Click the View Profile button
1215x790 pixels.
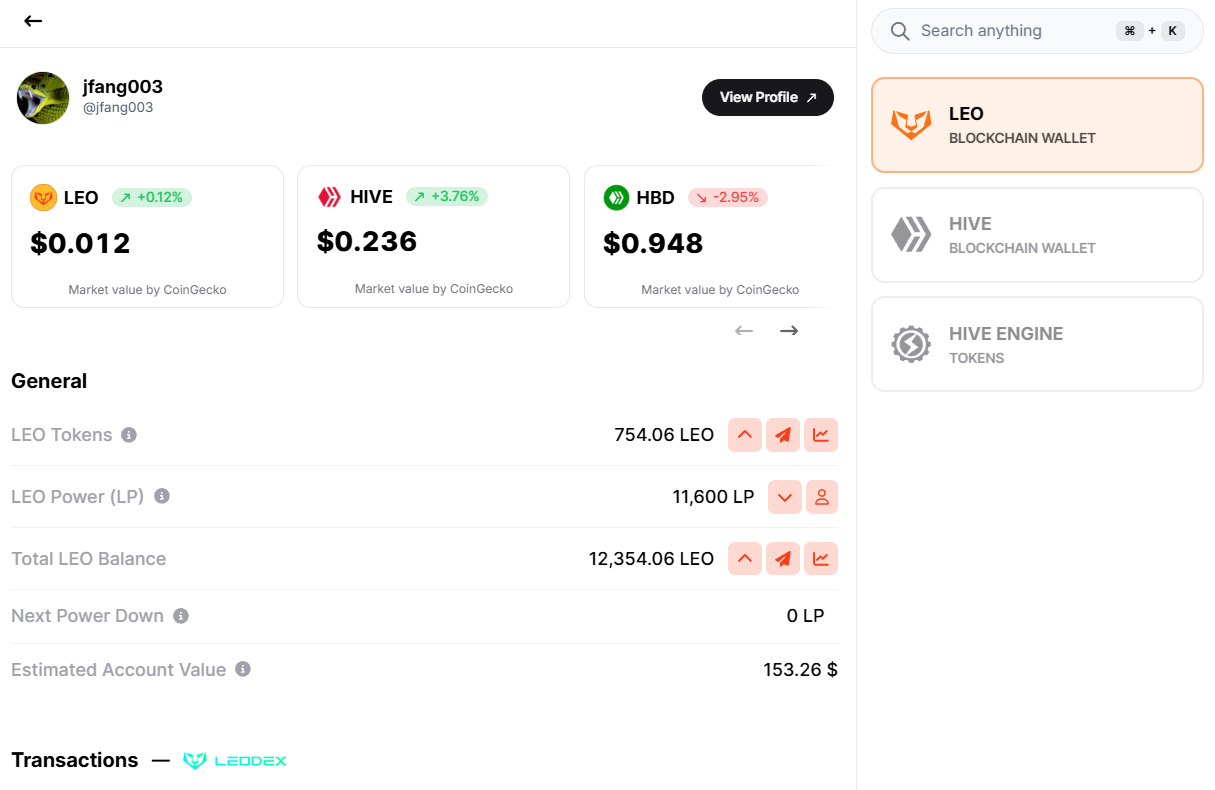coord(768,97)
